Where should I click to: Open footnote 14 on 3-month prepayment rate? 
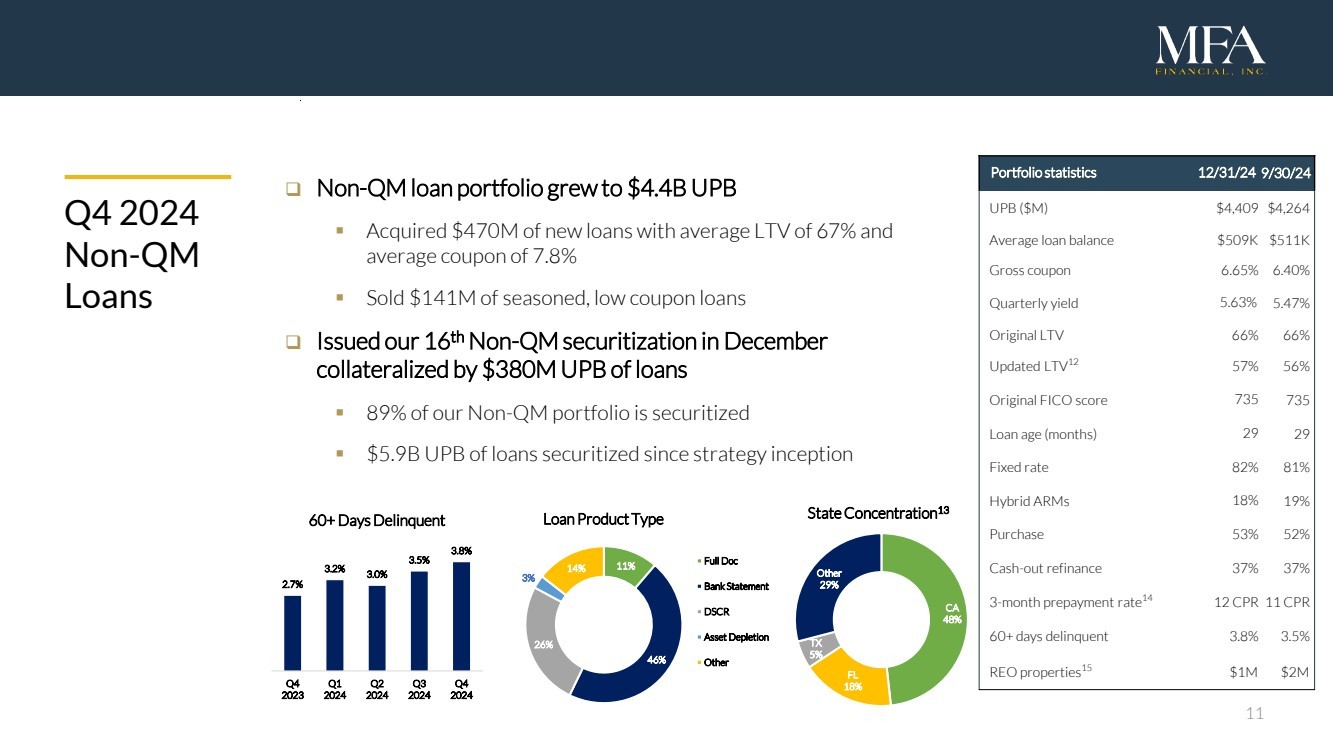(x=1148, y=598)
